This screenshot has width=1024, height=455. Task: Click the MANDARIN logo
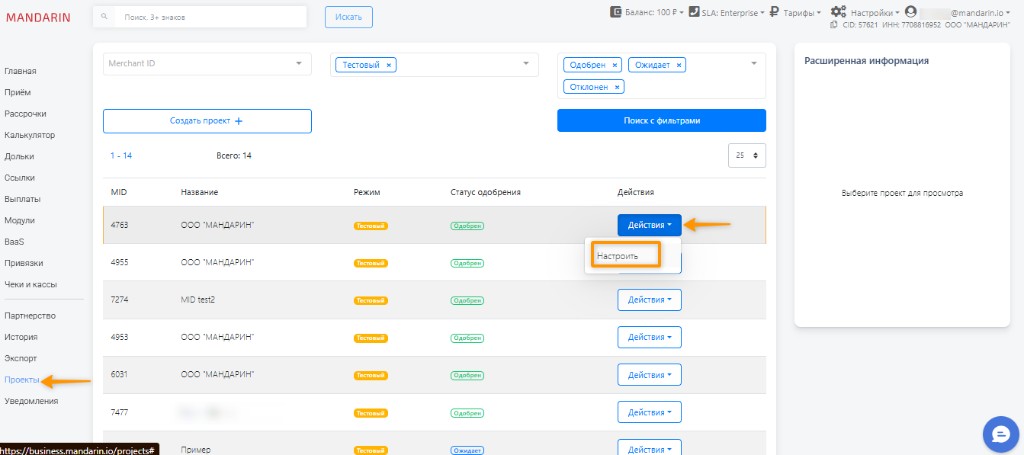pyautogui.click(x=38, y=18)
